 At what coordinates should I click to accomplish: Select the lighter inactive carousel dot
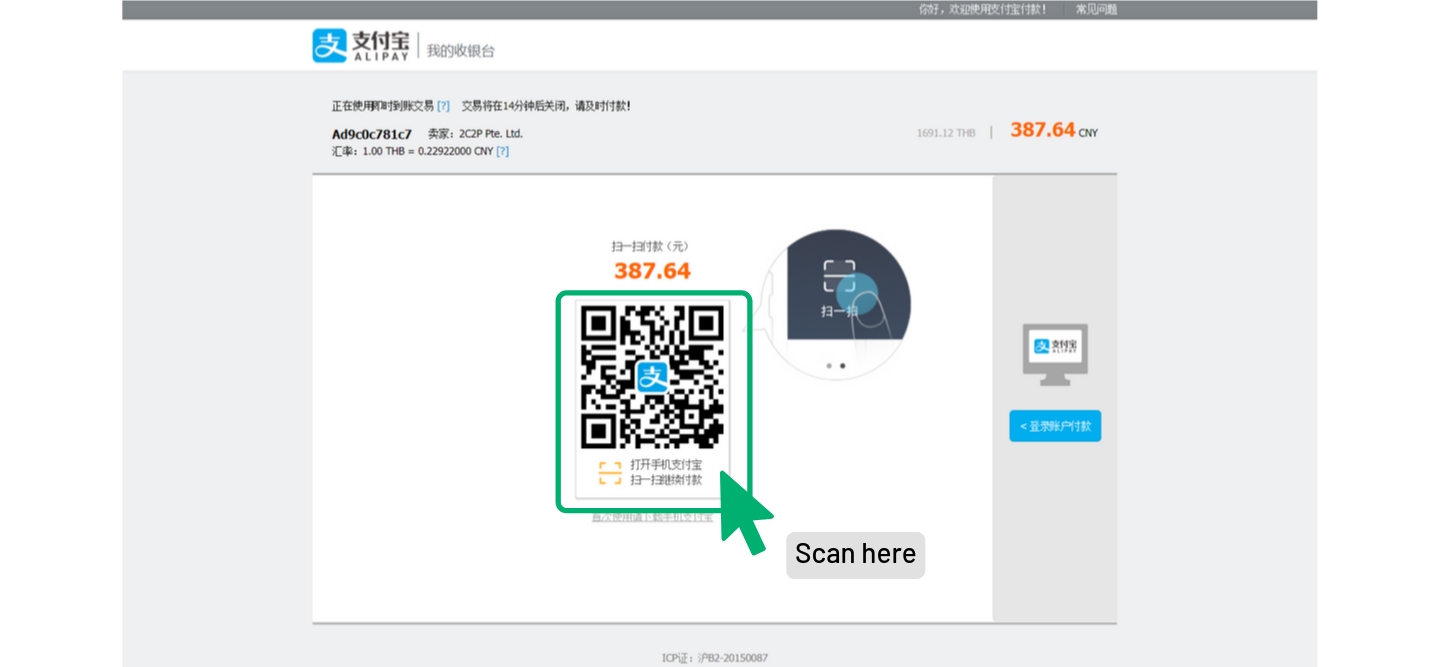(828, 366)
